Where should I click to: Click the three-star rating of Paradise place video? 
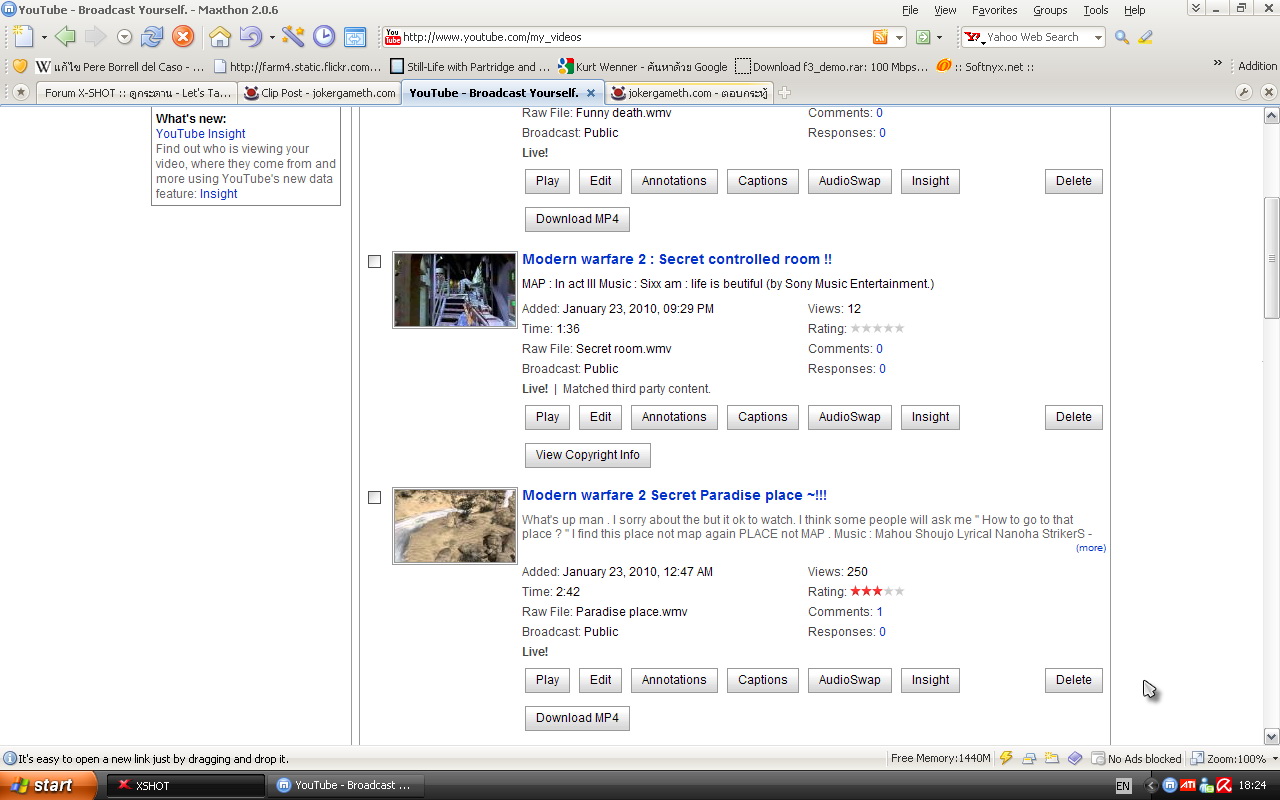tap(877, 592)
